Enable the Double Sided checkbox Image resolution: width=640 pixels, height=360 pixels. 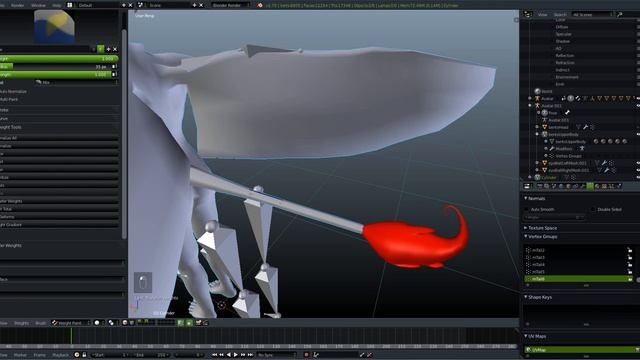click(x=593, y=209)
